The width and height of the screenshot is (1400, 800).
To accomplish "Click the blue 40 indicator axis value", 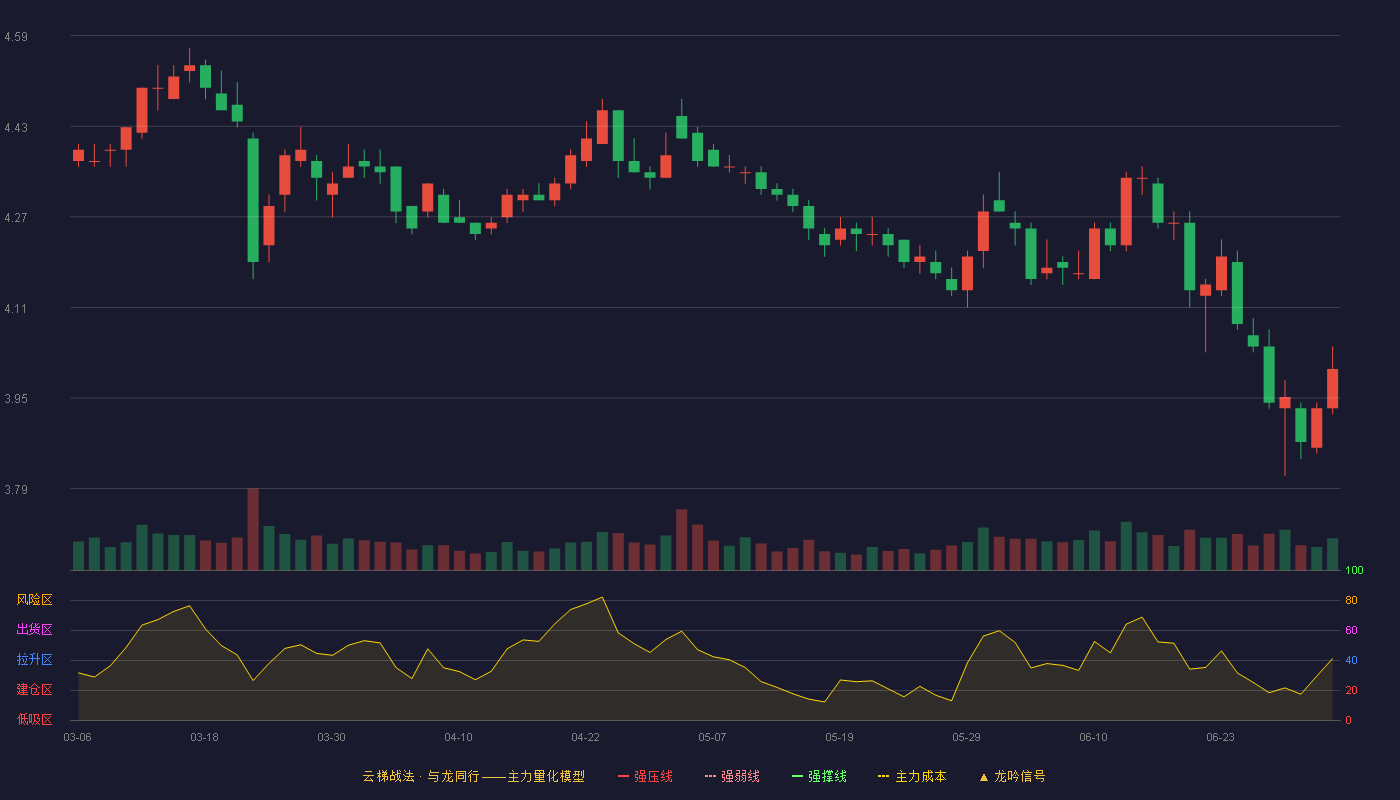I will click(1351, 661).
